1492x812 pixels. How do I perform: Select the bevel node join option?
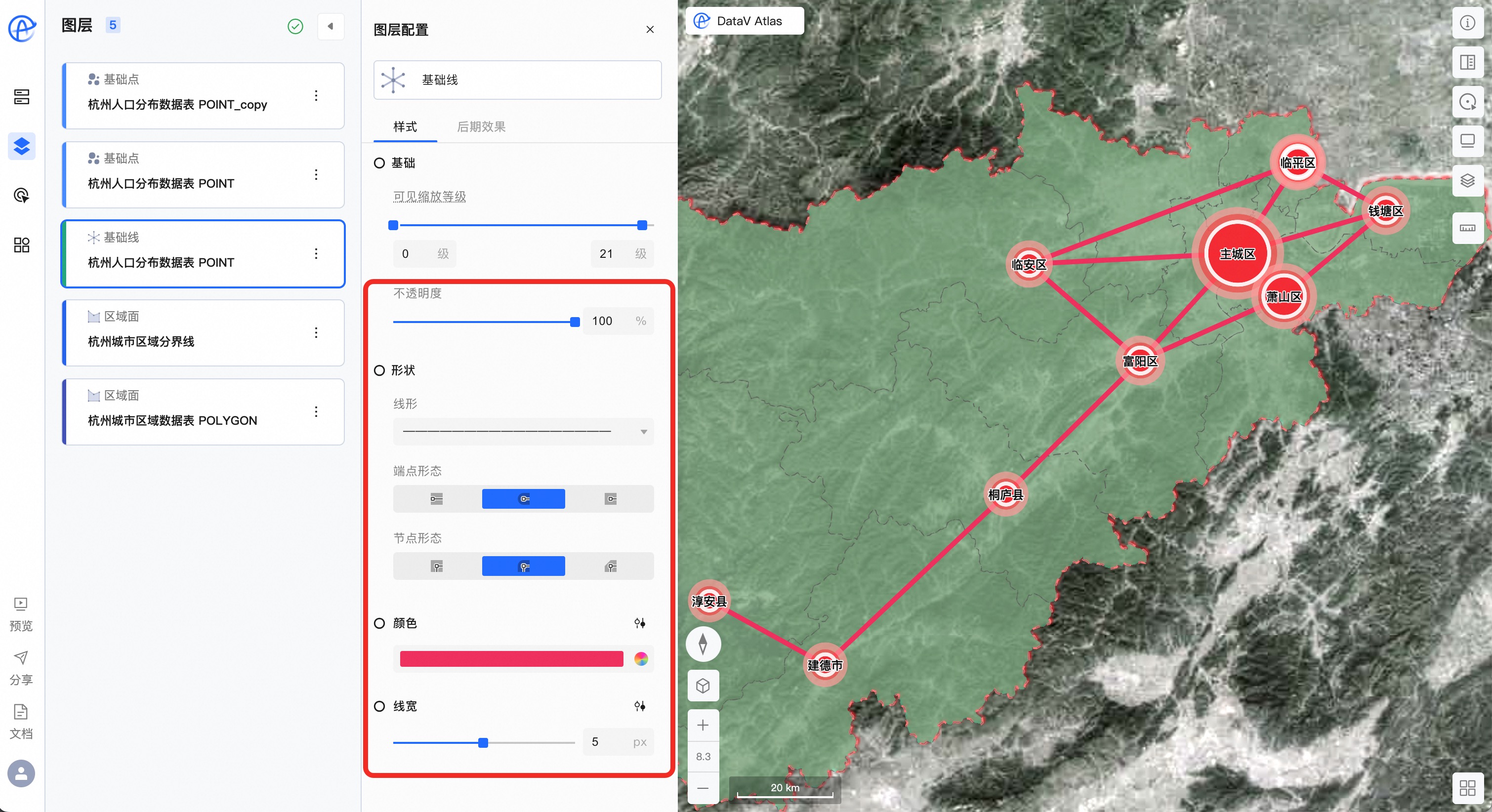coord(610,566)
